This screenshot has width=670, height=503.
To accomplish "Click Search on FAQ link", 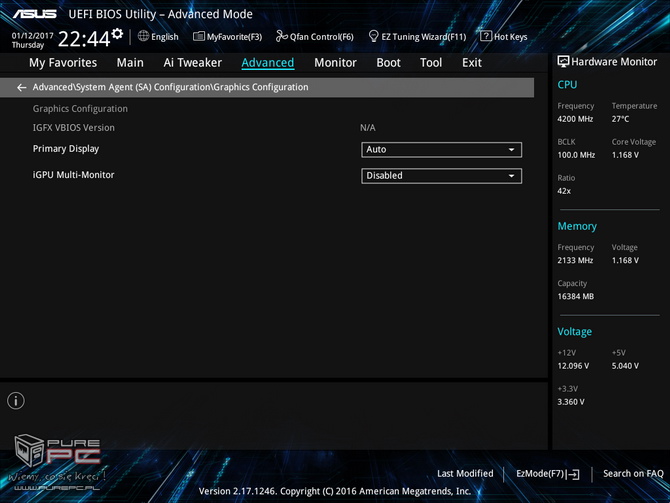I will (x=633, y=474).
